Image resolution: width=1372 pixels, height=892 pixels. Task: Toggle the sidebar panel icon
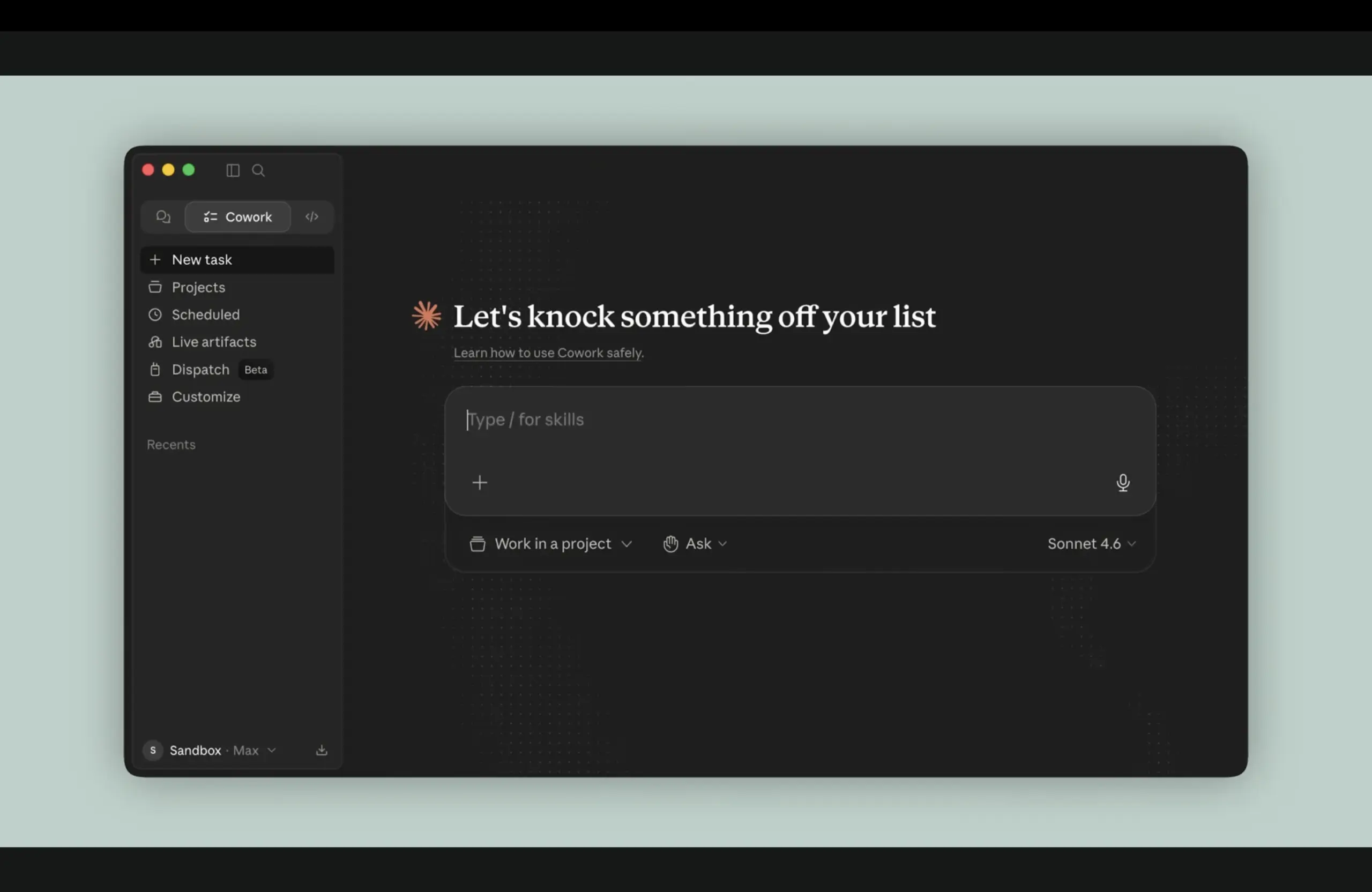[233, 170]
